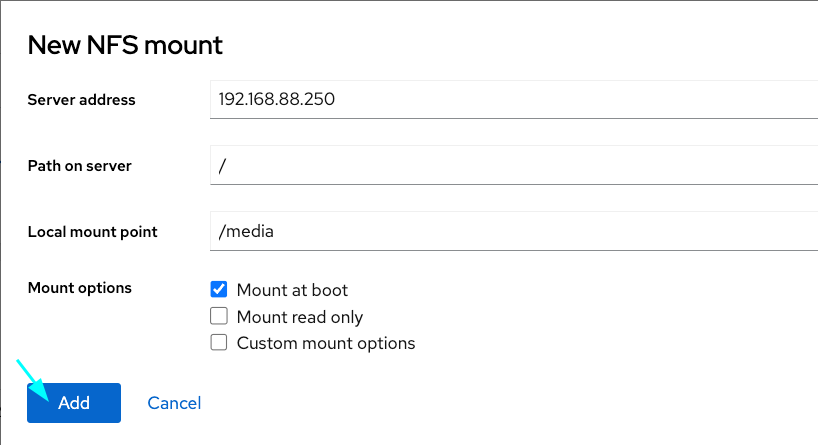Click into the Path on server field

pyautogui.click(x=514, y=165)
